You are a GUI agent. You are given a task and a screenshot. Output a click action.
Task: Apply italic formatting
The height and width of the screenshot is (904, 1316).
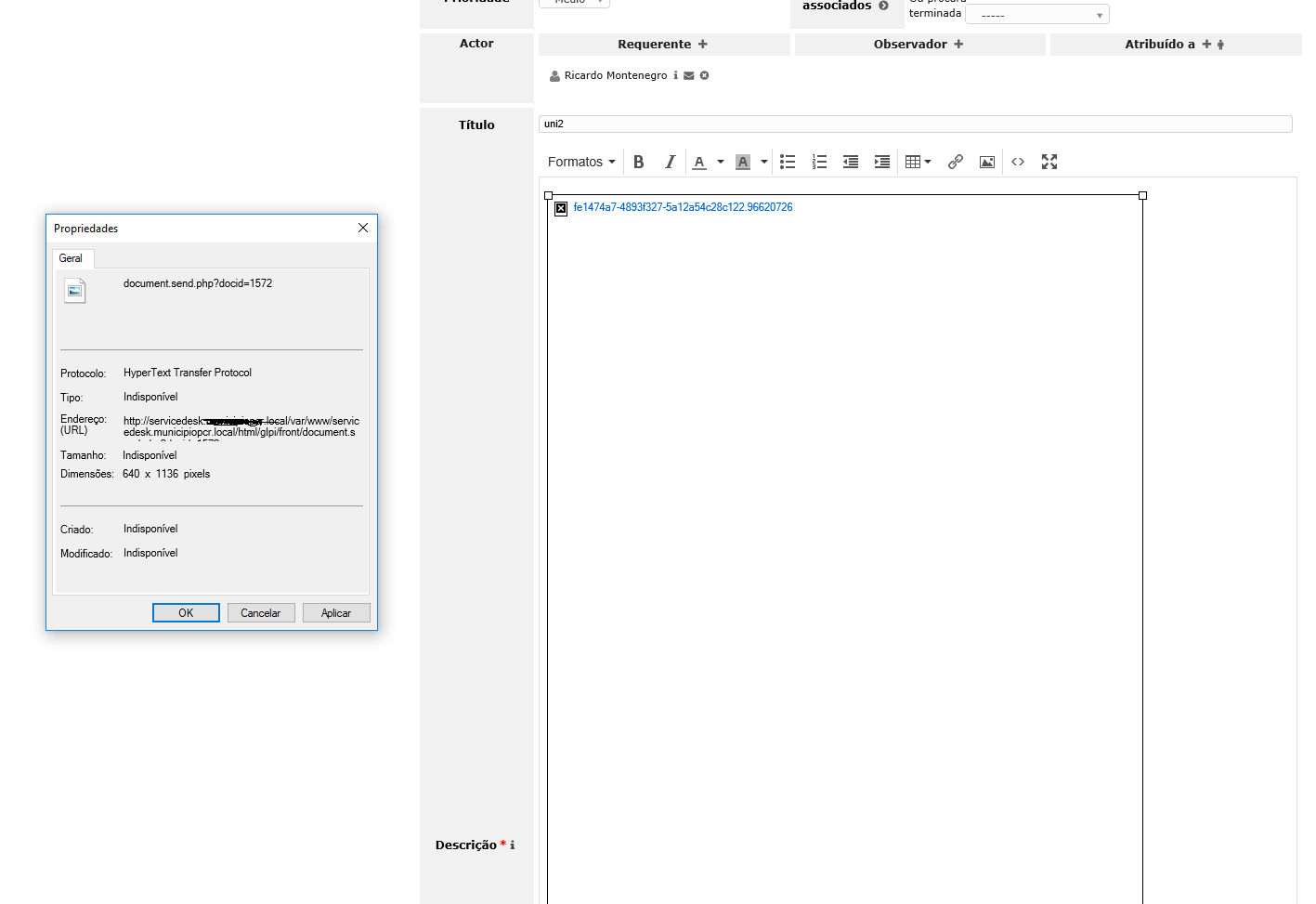[x=670, y=161]
